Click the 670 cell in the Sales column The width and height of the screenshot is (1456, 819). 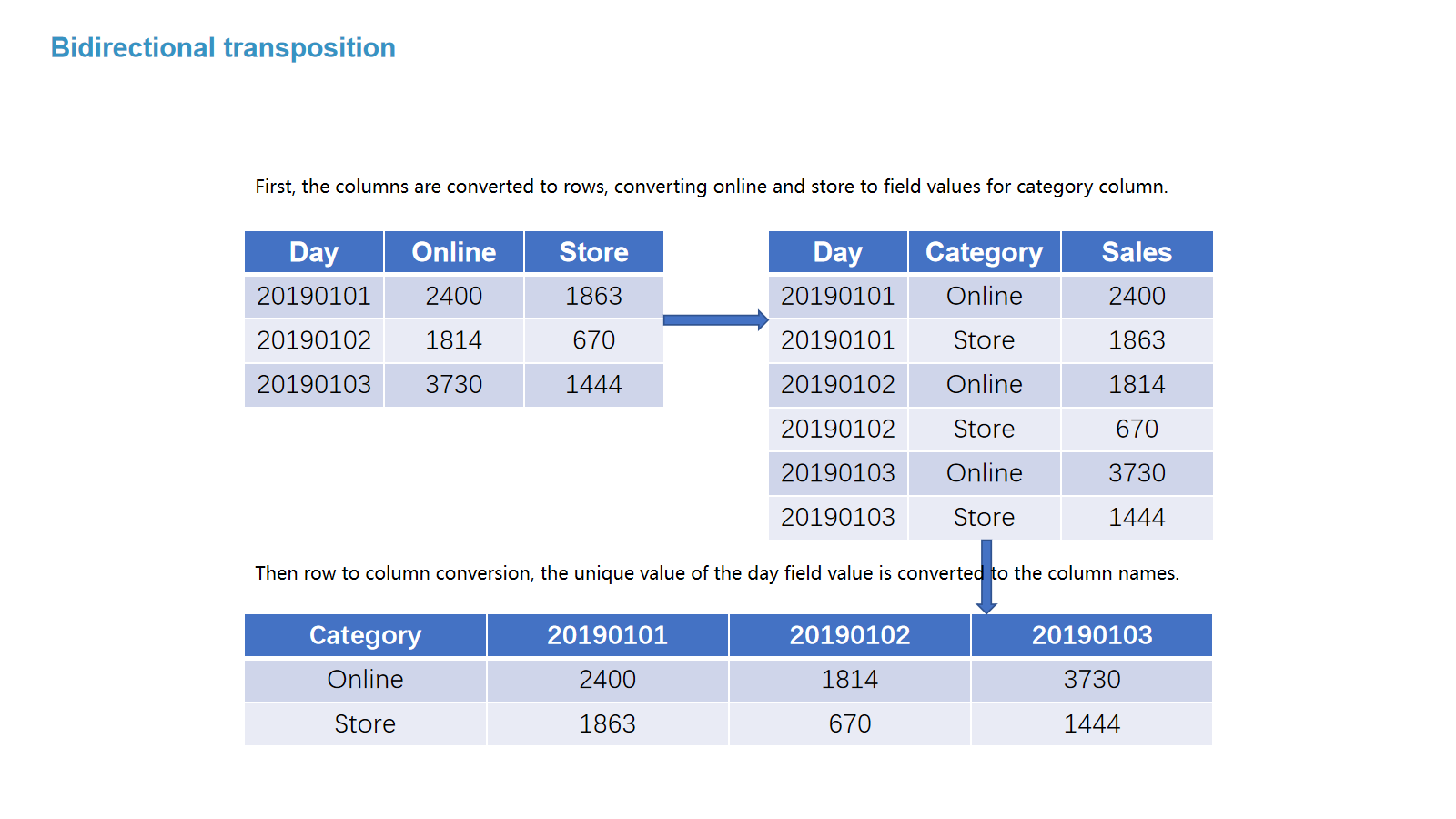(1137, 429)
